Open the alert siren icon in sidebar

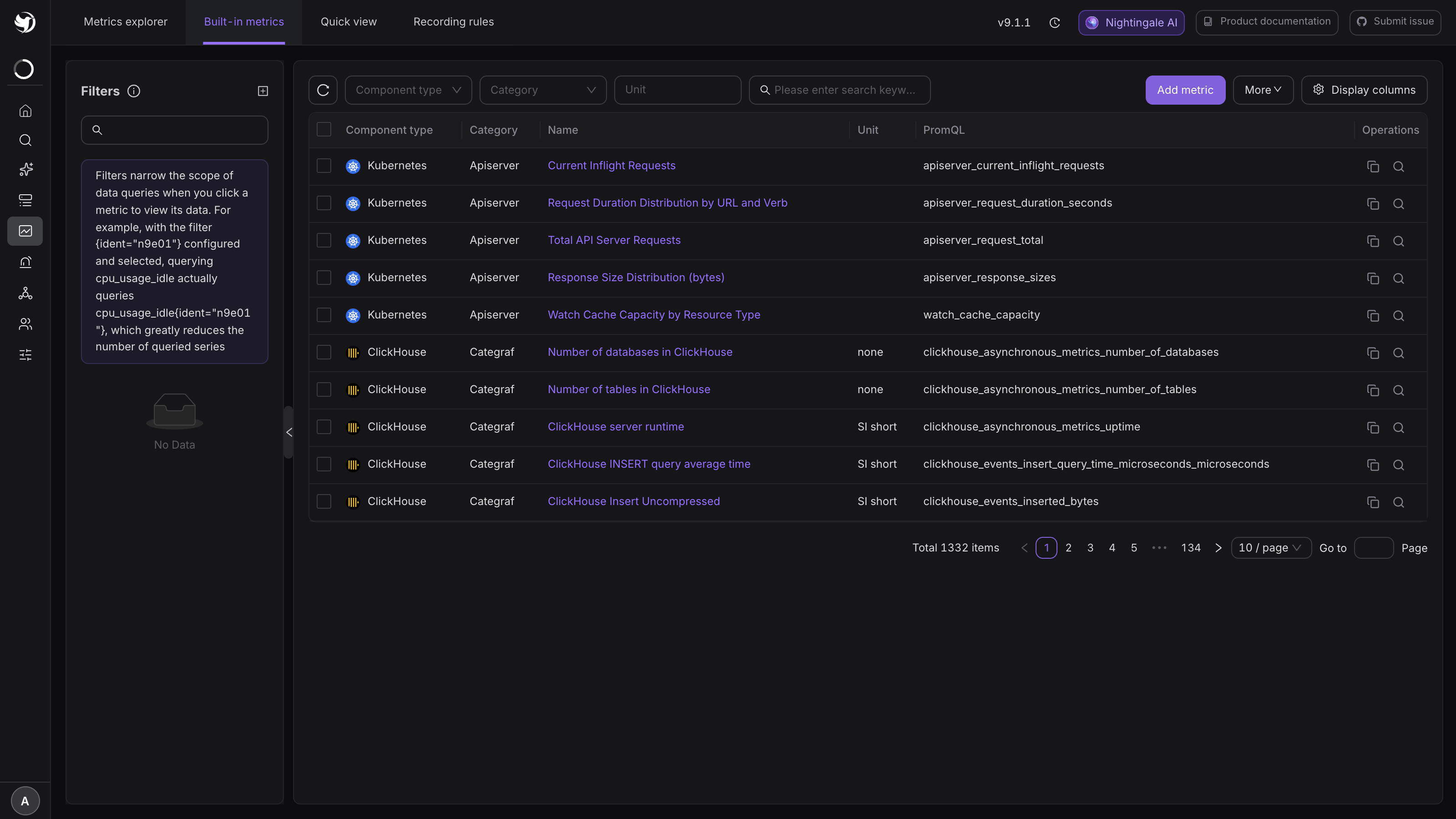(x=25, y=262)
